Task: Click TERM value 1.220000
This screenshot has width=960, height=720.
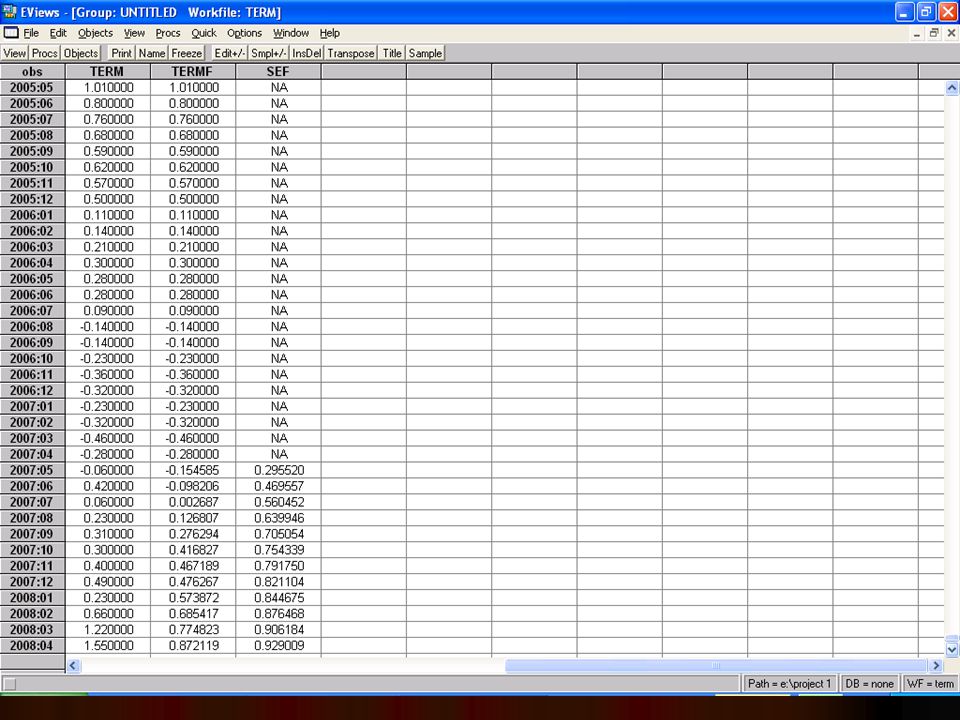Action: [108, 629]
